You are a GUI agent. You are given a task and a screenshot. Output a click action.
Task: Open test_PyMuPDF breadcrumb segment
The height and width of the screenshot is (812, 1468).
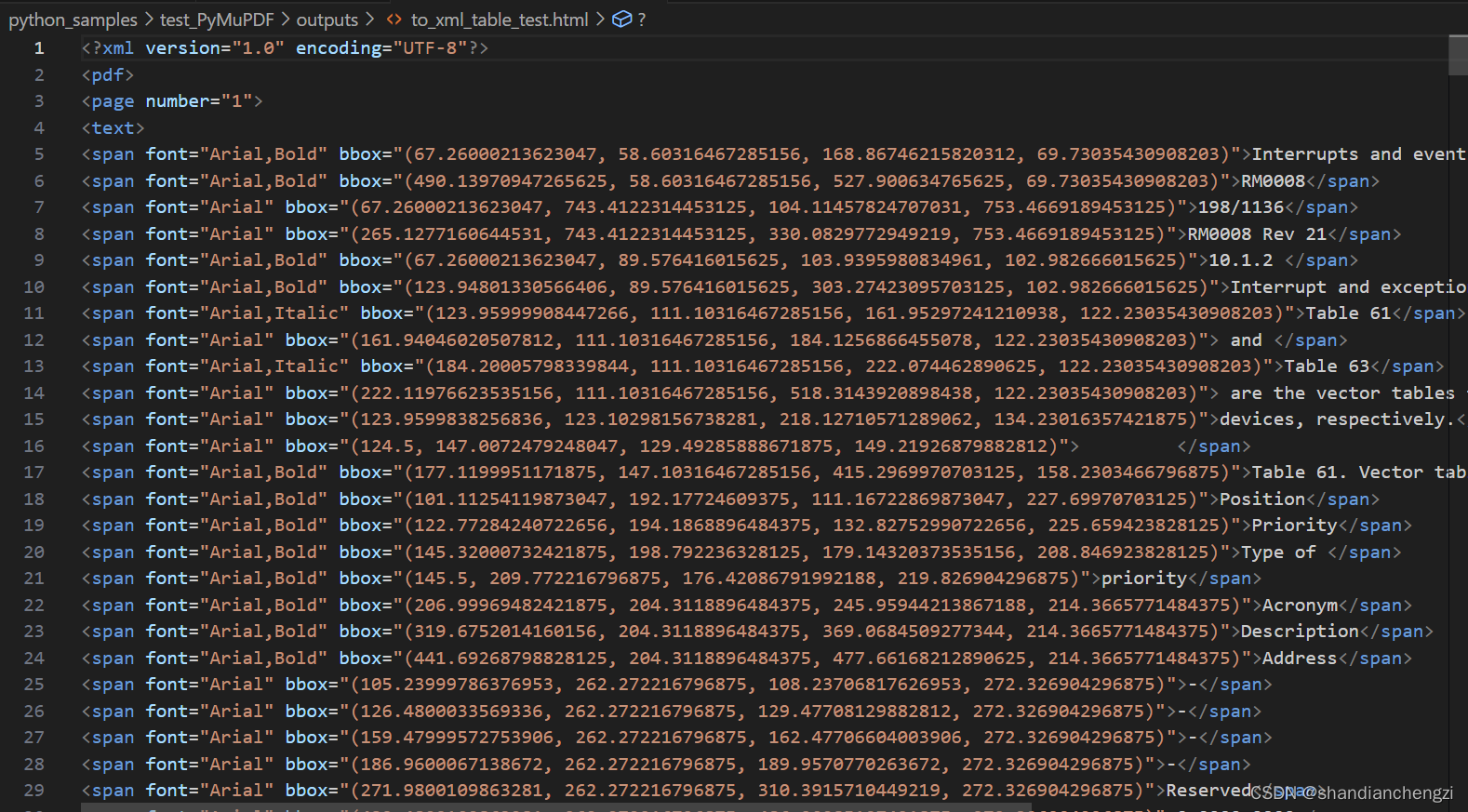pyautogui.click(x=216, y=20)
